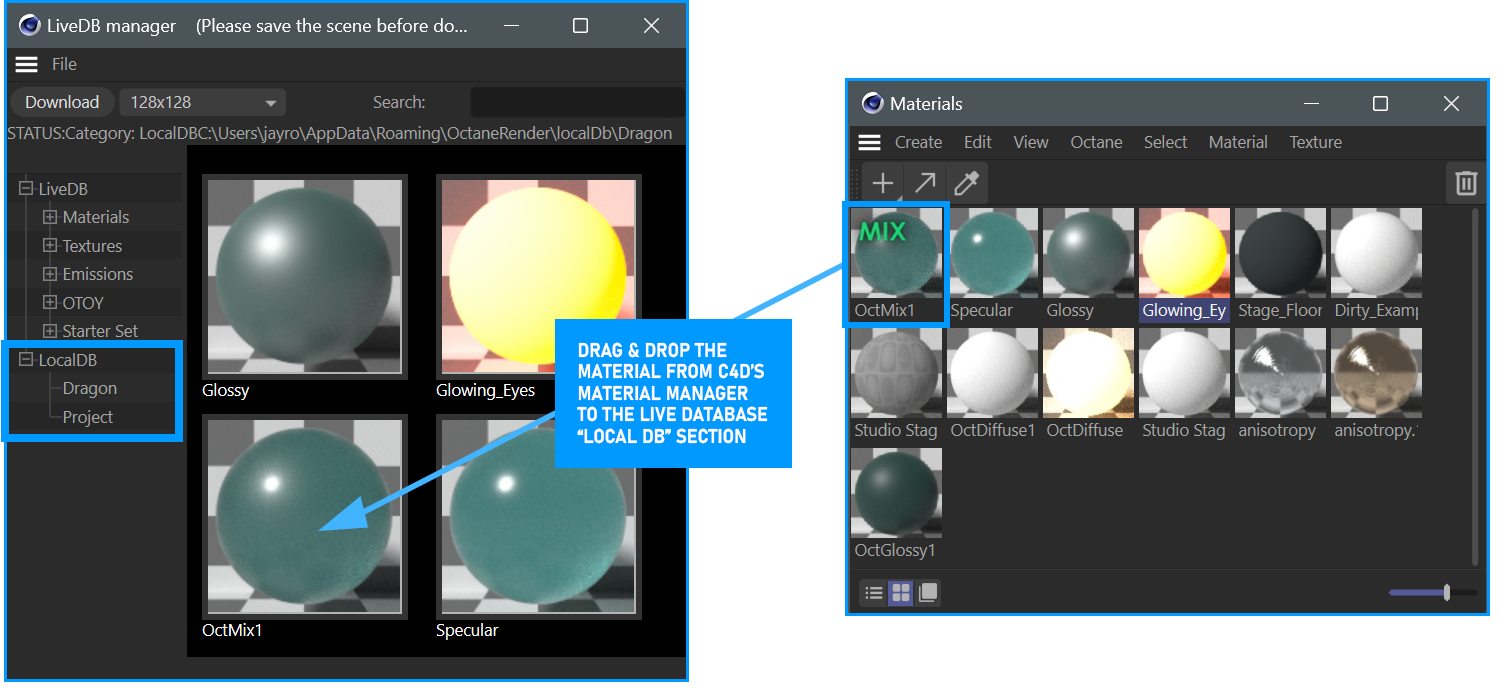Screen dimensions: 1501x689
Task: Click the plus icon to create new material
Action: pos(882,183)
